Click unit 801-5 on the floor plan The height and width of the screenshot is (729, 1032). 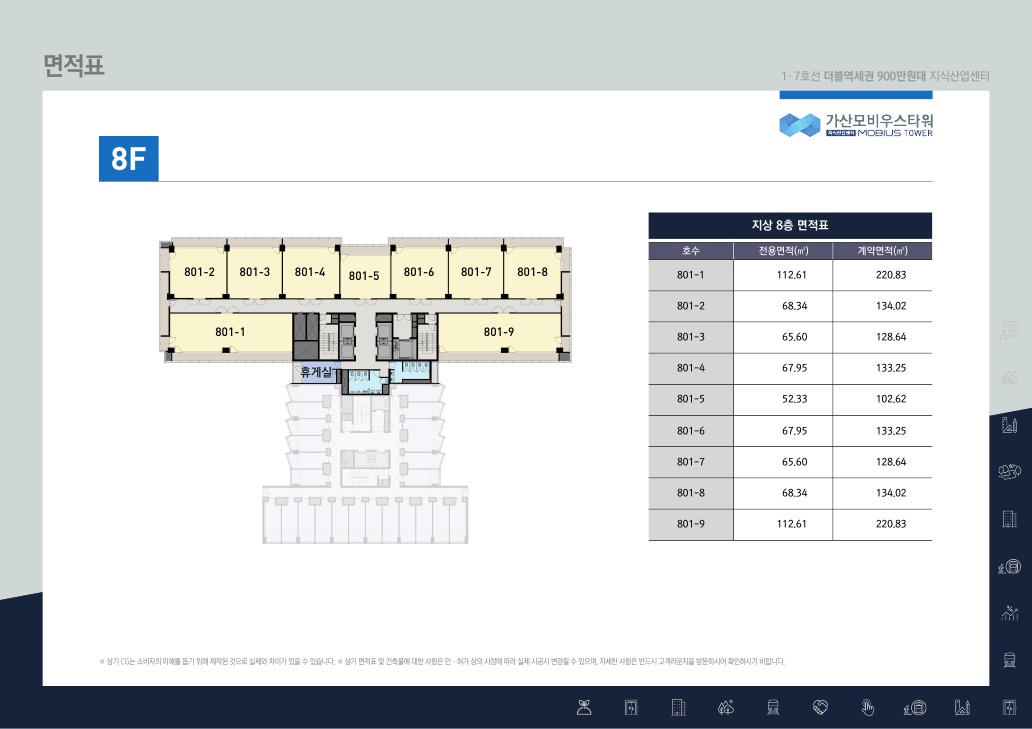pos(364,276)
